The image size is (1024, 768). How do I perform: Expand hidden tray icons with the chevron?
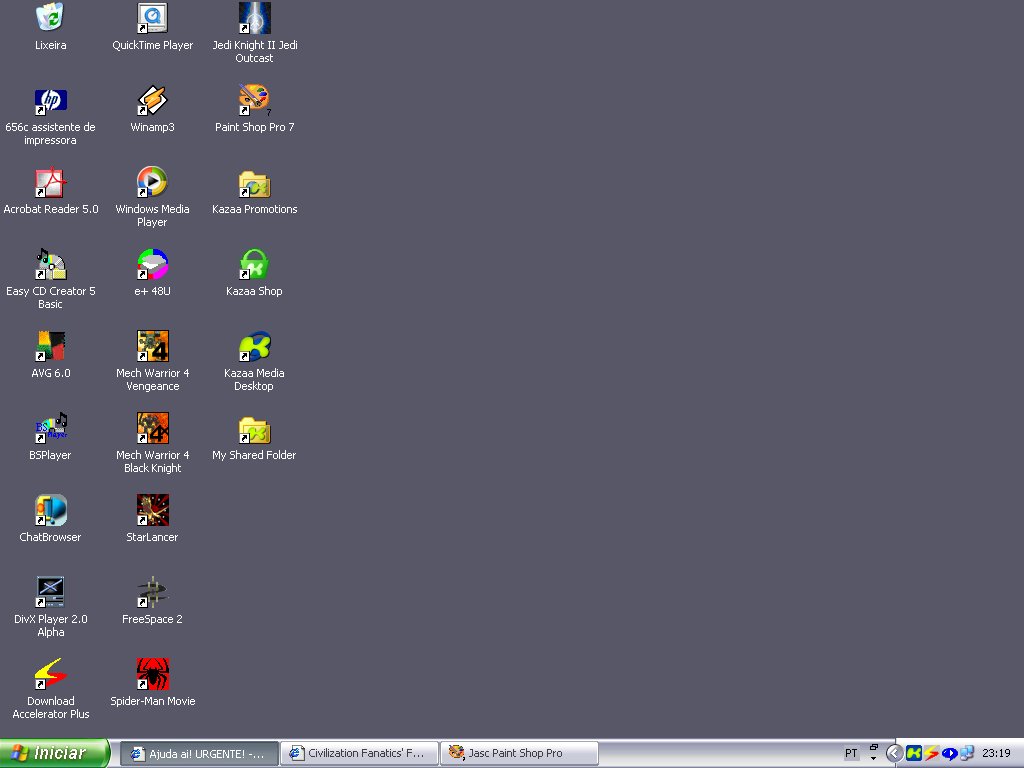pyautogui.click(x=894, y=754)
